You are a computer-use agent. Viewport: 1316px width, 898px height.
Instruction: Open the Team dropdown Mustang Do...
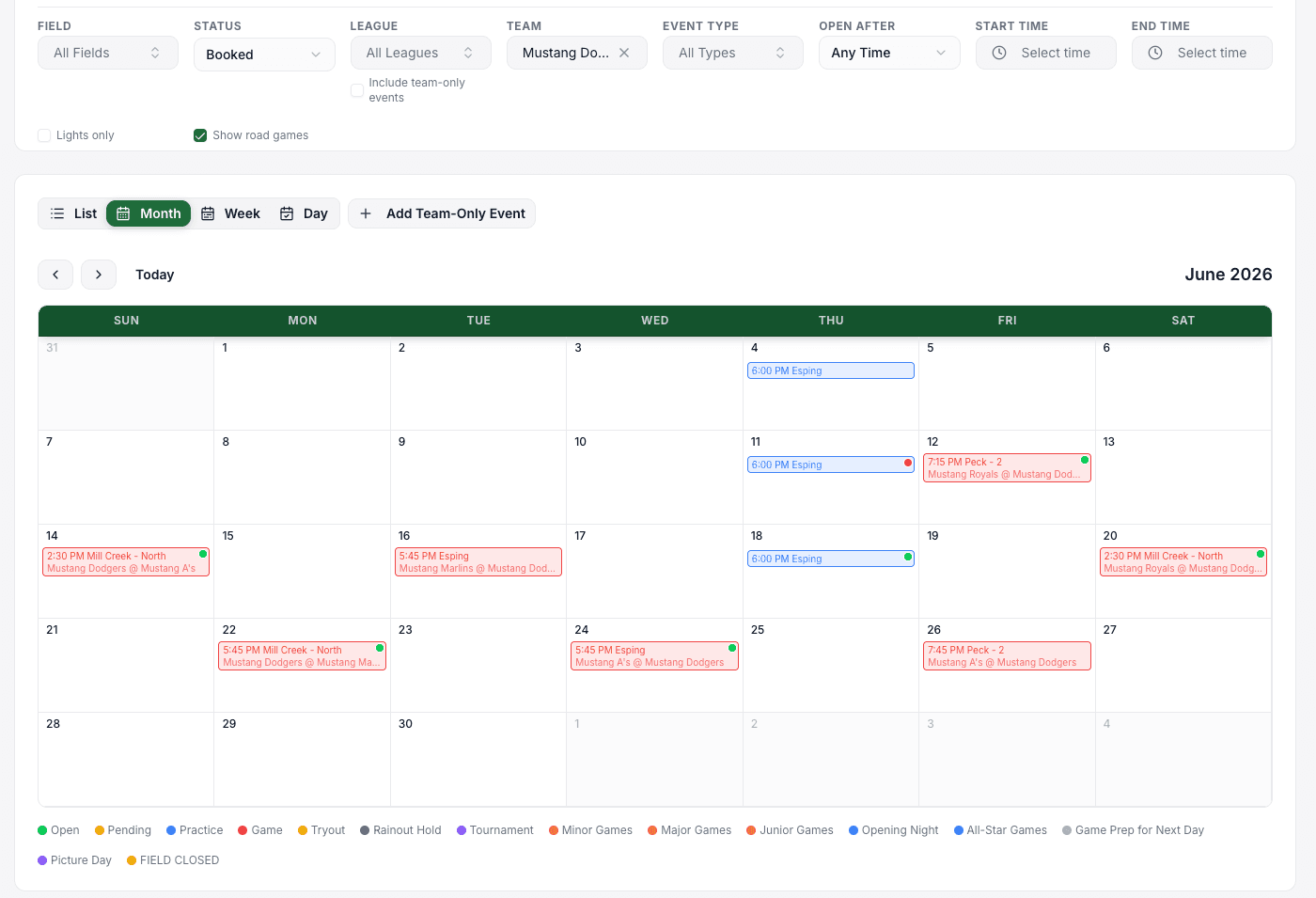click(577, 53)
